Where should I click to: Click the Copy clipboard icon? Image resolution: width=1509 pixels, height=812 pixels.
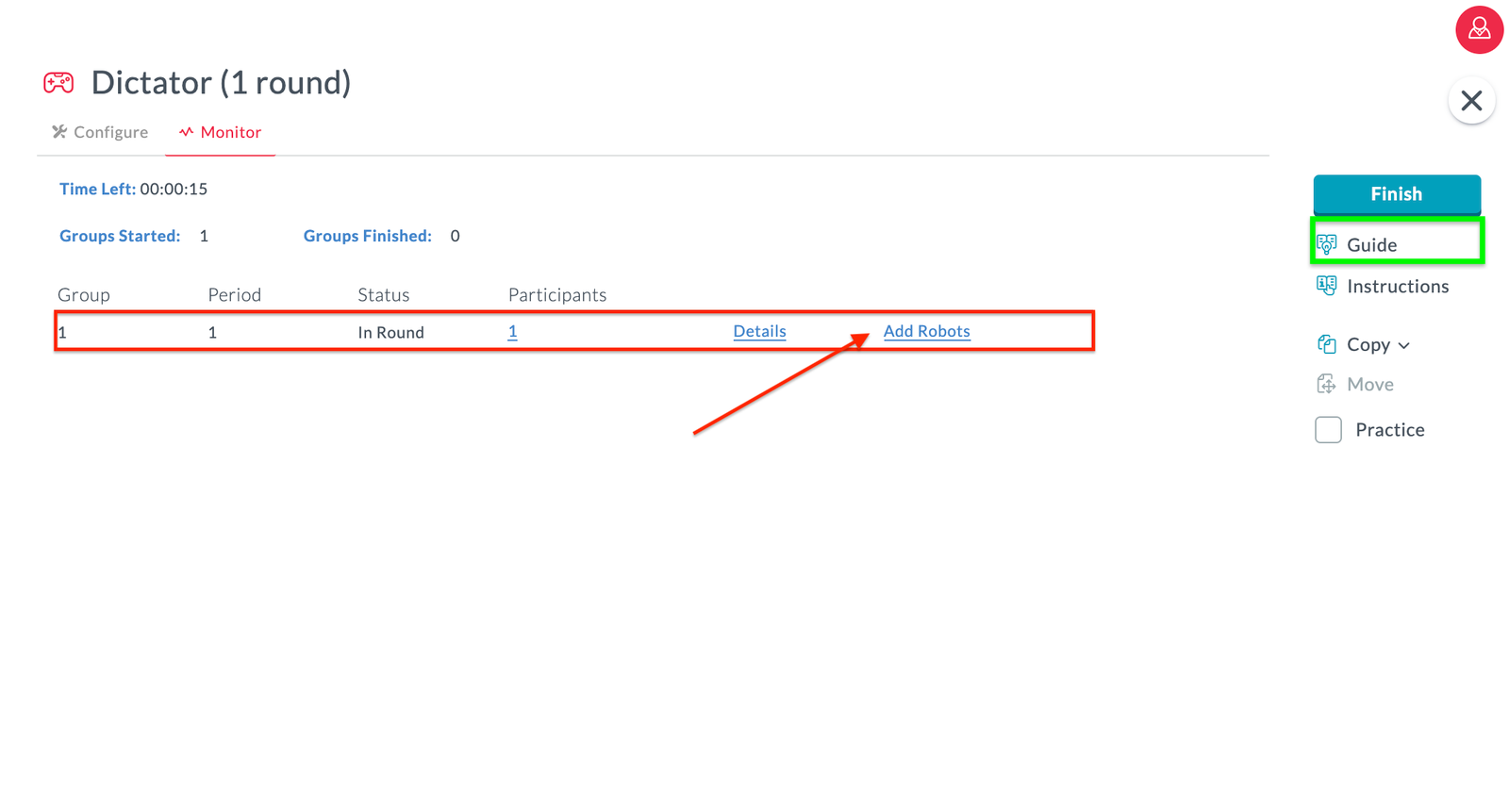tap(1326, 344)
